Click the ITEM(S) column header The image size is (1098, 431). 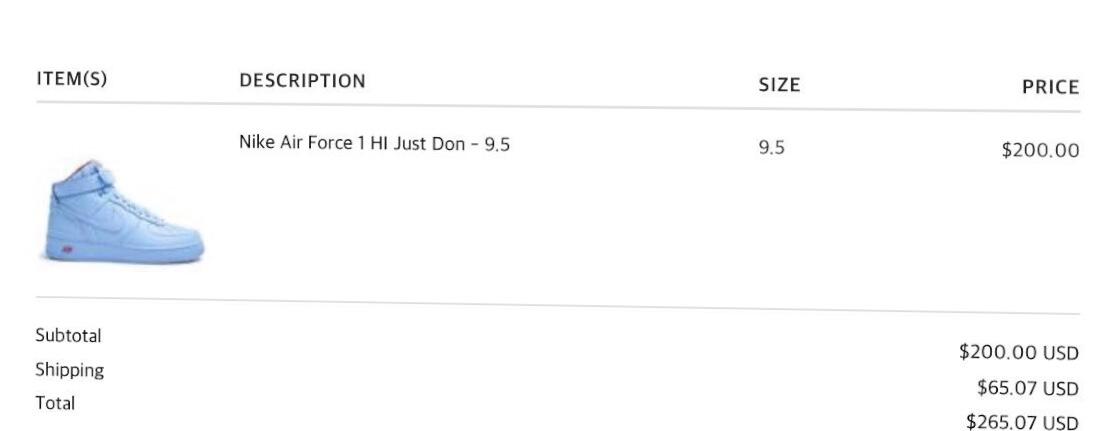click(71, 78)
